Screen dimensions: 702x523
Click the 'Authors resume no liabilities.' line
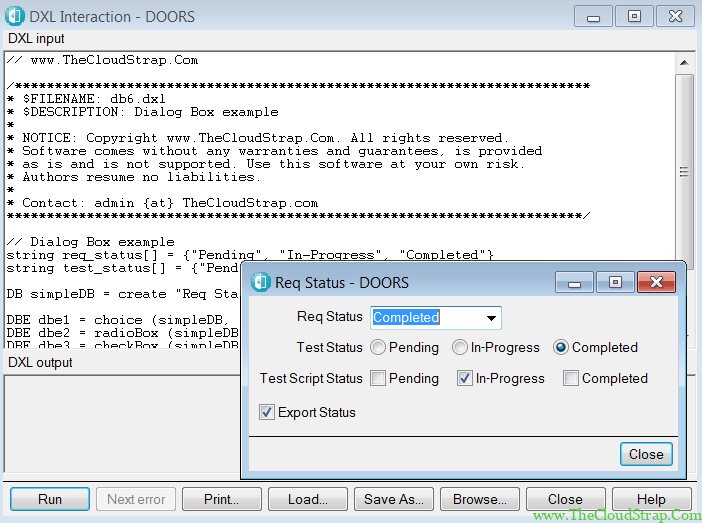point(133,177)
